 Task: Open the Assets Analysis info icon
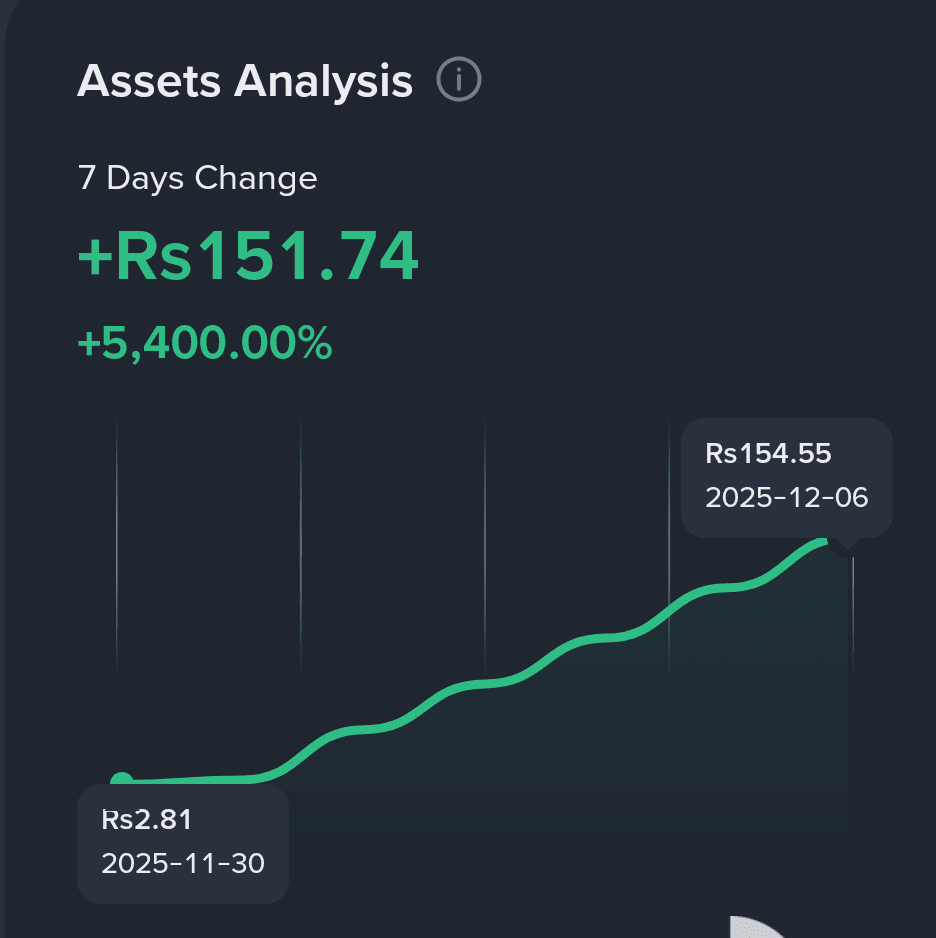459,79
